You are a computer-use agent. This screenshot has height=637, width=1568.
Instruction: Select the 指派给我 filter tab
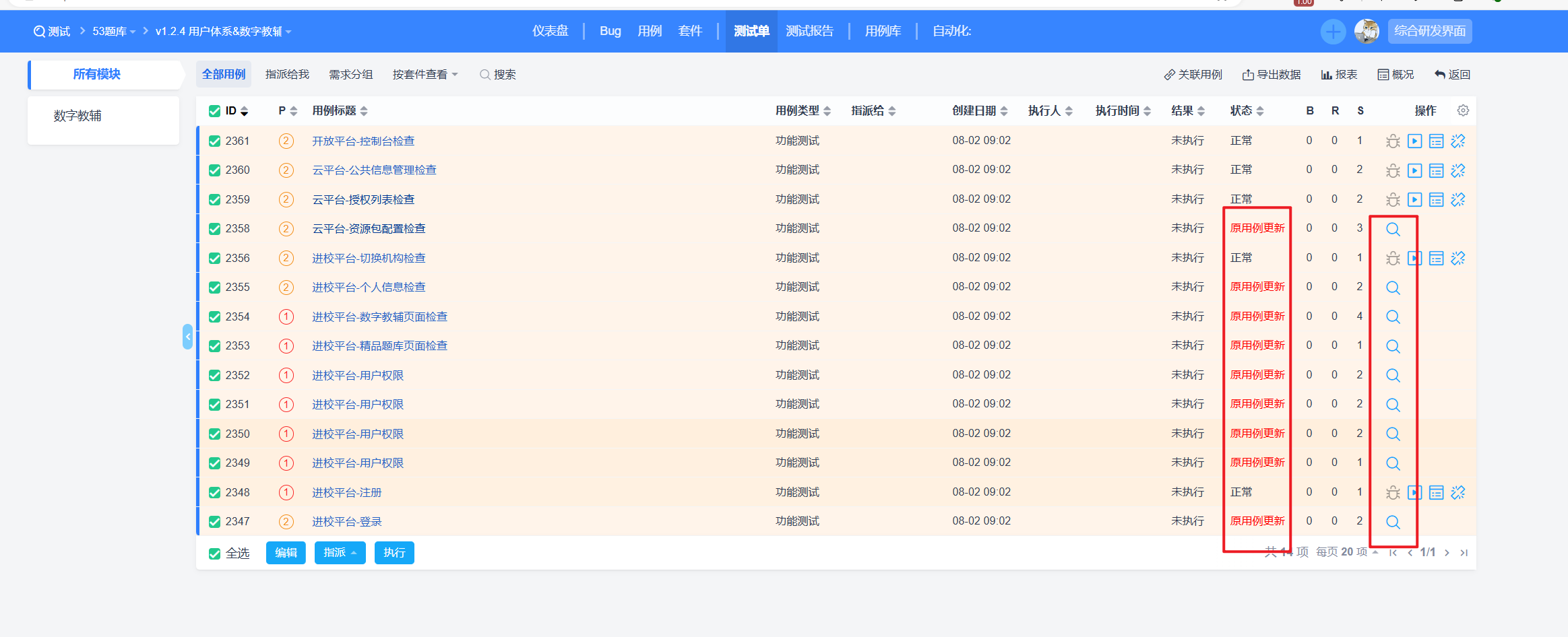(287, 75)
